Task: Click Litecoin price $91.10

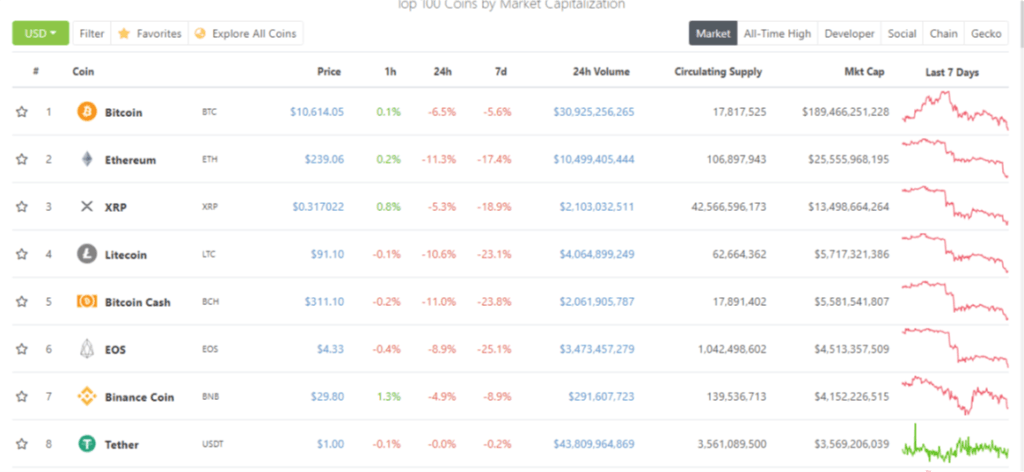Action: pos(327,254)
